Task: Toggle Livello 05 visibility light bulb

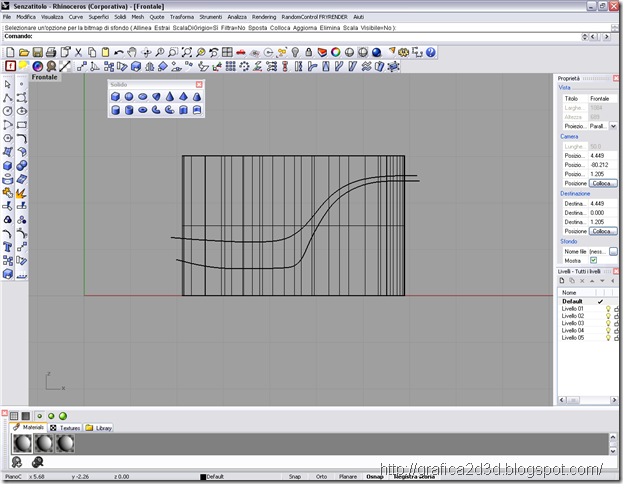Action: point(608,338)
